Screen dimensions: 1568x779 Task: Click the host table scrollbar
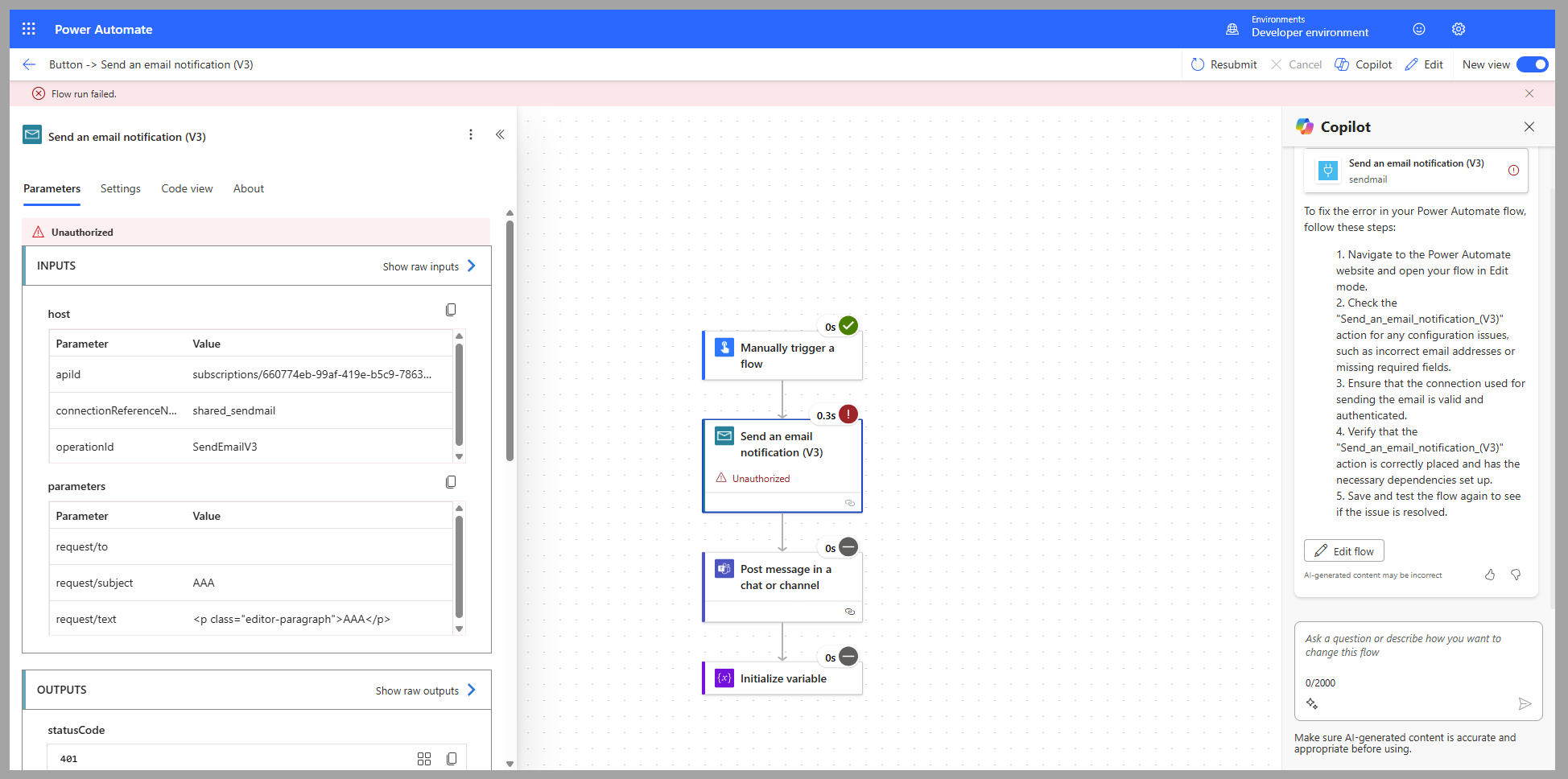pyautogui.click(x=459, y=394)
